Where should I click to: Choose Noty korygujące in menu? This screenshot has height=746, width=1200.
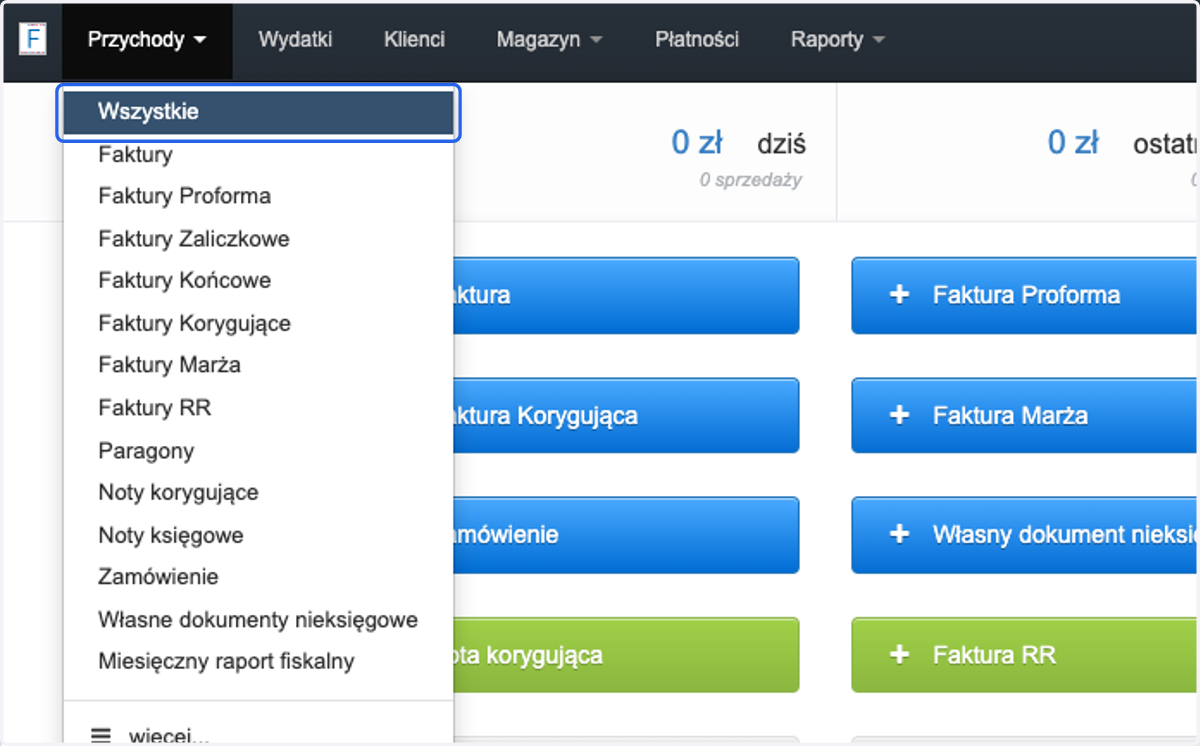(x=258, y=492)
